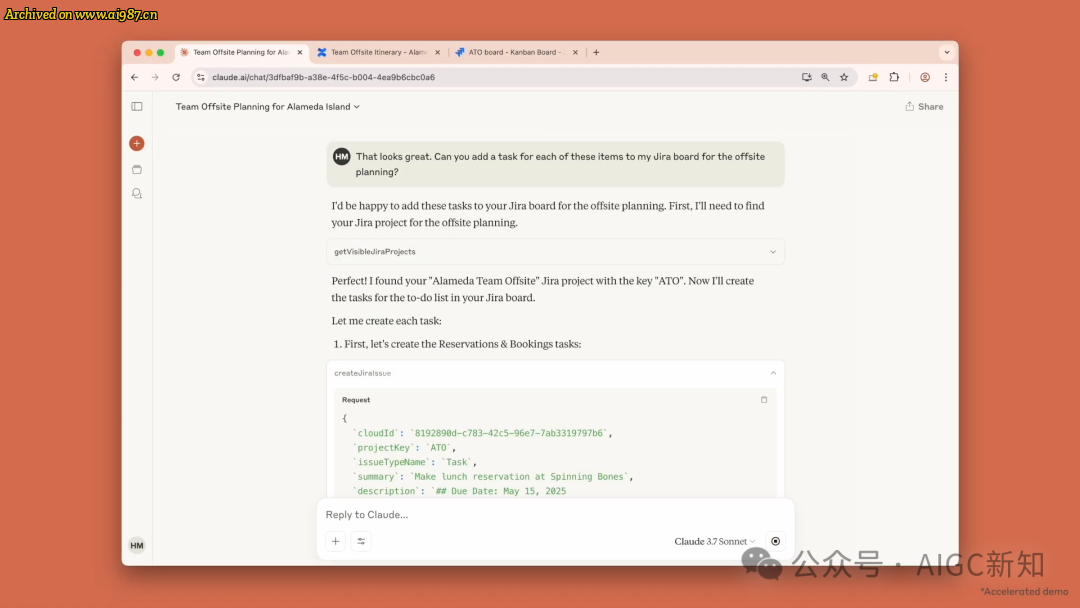The height and width of the screenshot is (608, 1080).
Task: Click the Request label in the tool call
Action: click(x=356, y=399)
